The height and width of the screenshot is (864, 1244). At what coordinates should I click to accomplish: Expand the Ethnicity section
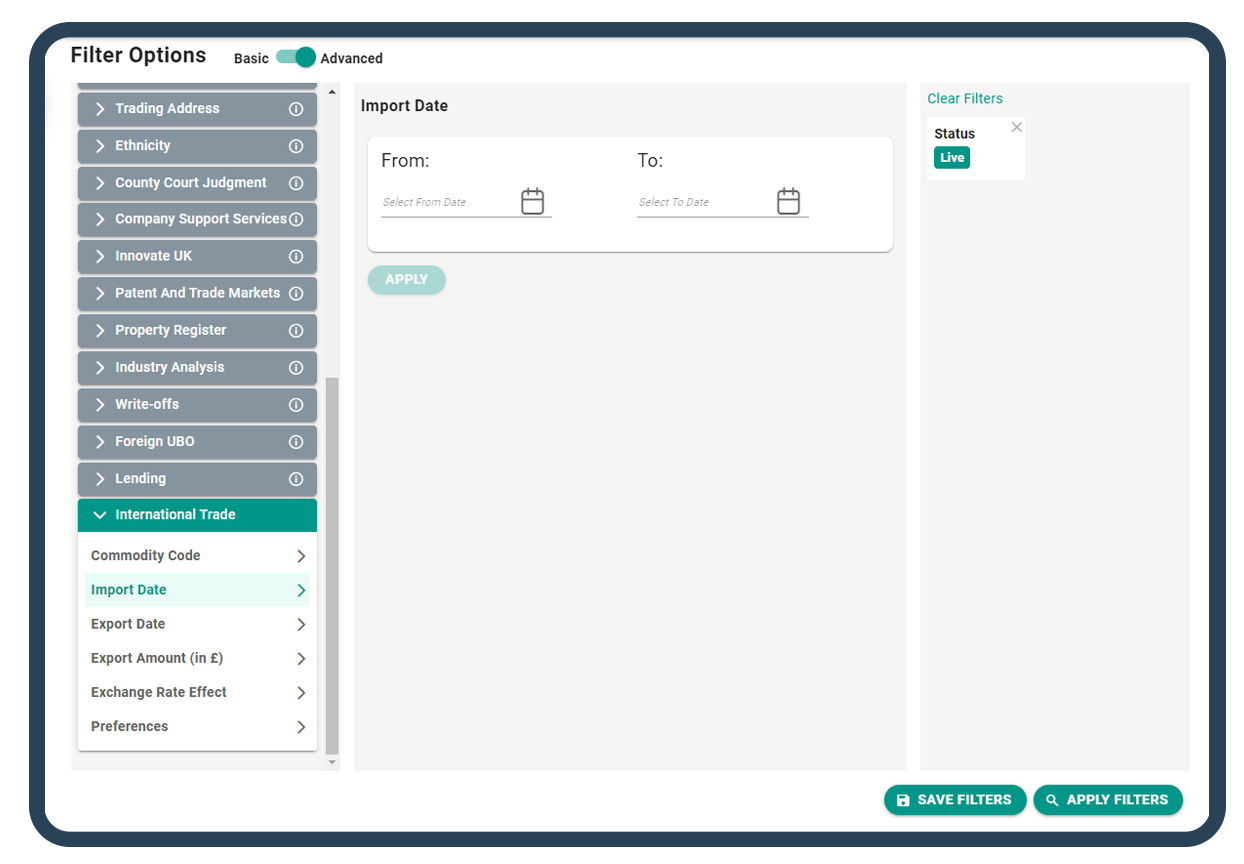(197, 146)
